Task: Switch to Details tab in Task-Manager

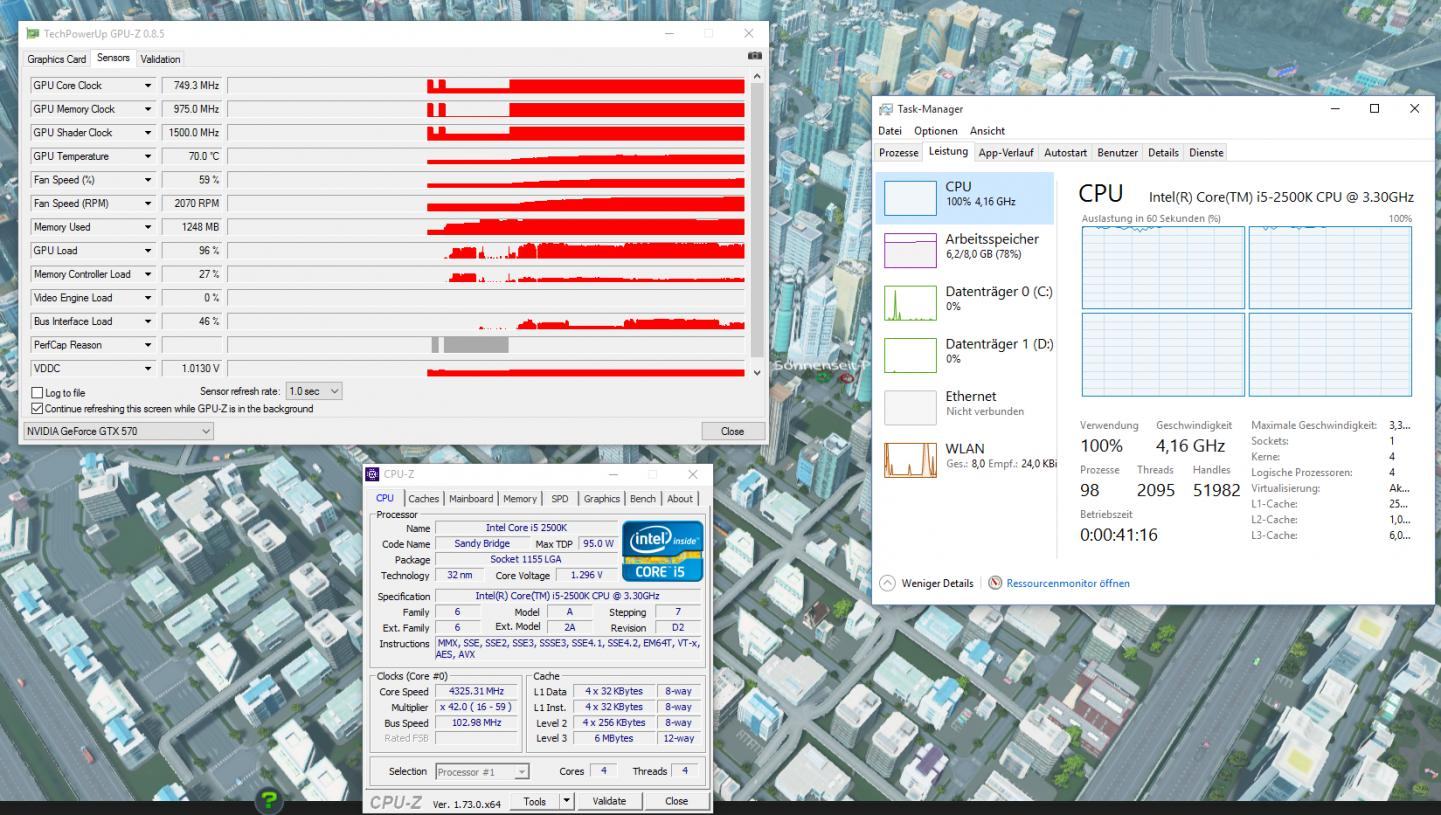Action: [x=1163, y=152]
